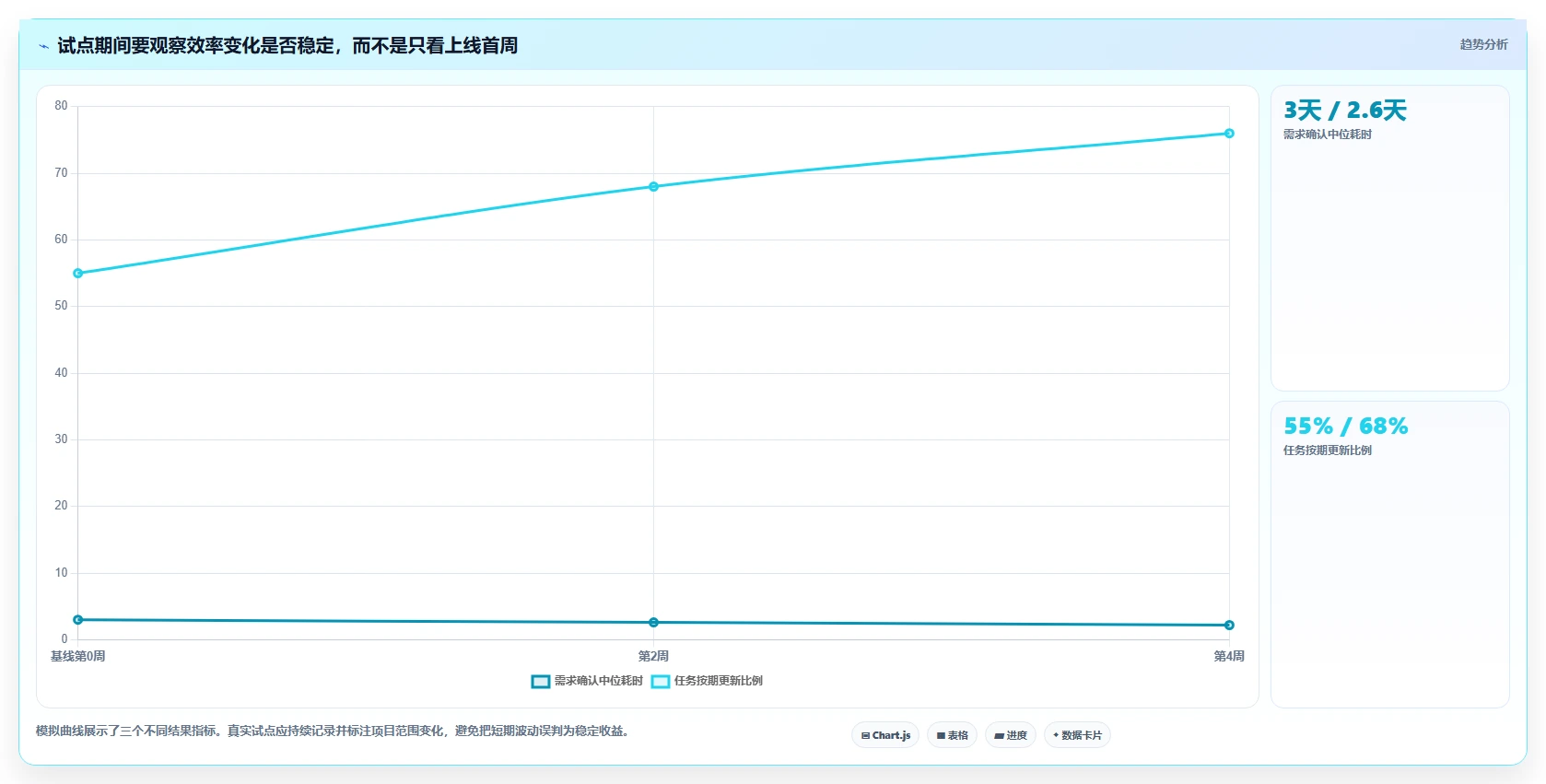1546x784 pixels.
Task: Click the 任务按期更新比例 caption under 55% / 68%
Action: (x=1328, y=451)
